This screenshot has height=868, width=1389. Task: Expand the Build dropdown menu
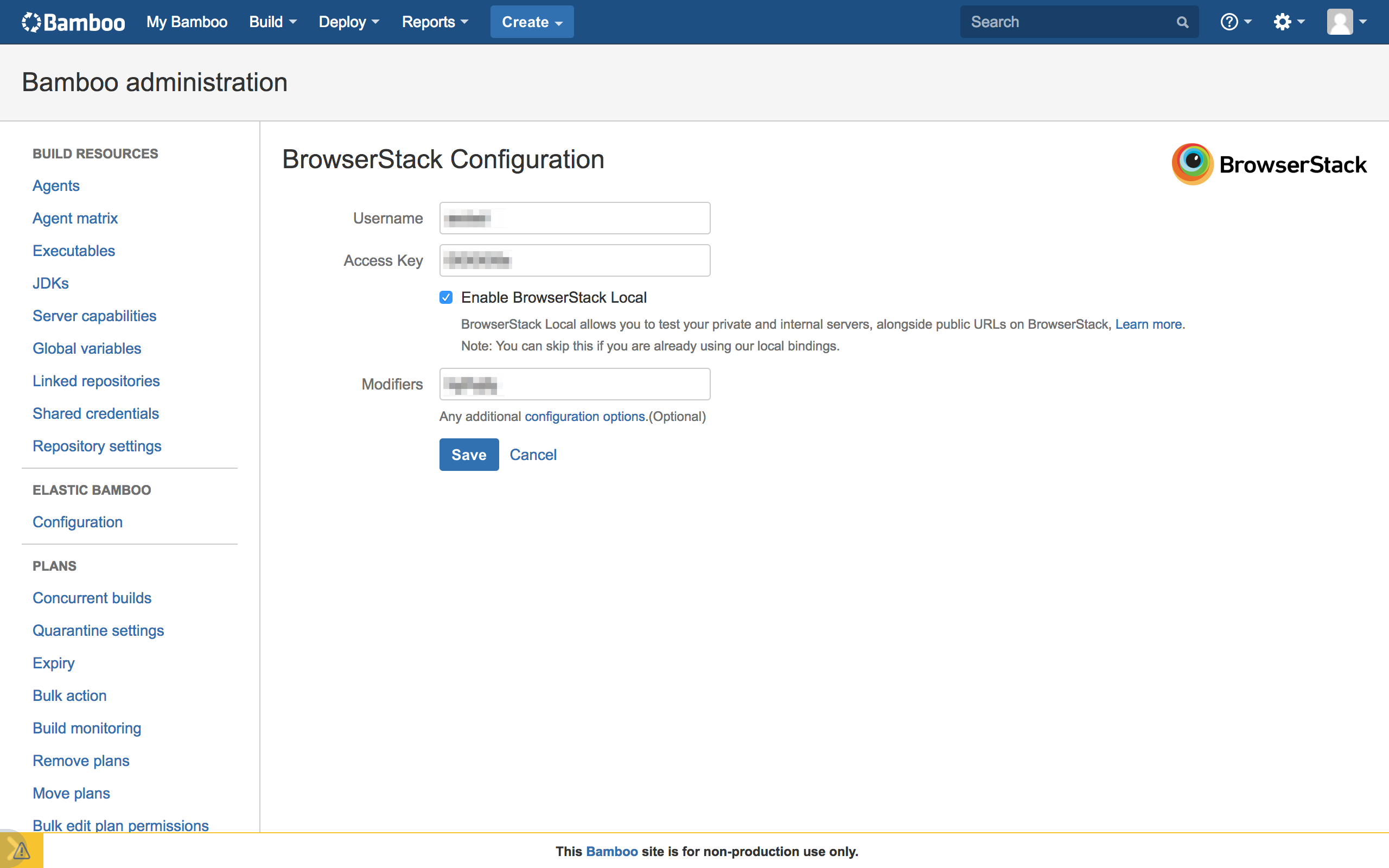pos(272,22)
